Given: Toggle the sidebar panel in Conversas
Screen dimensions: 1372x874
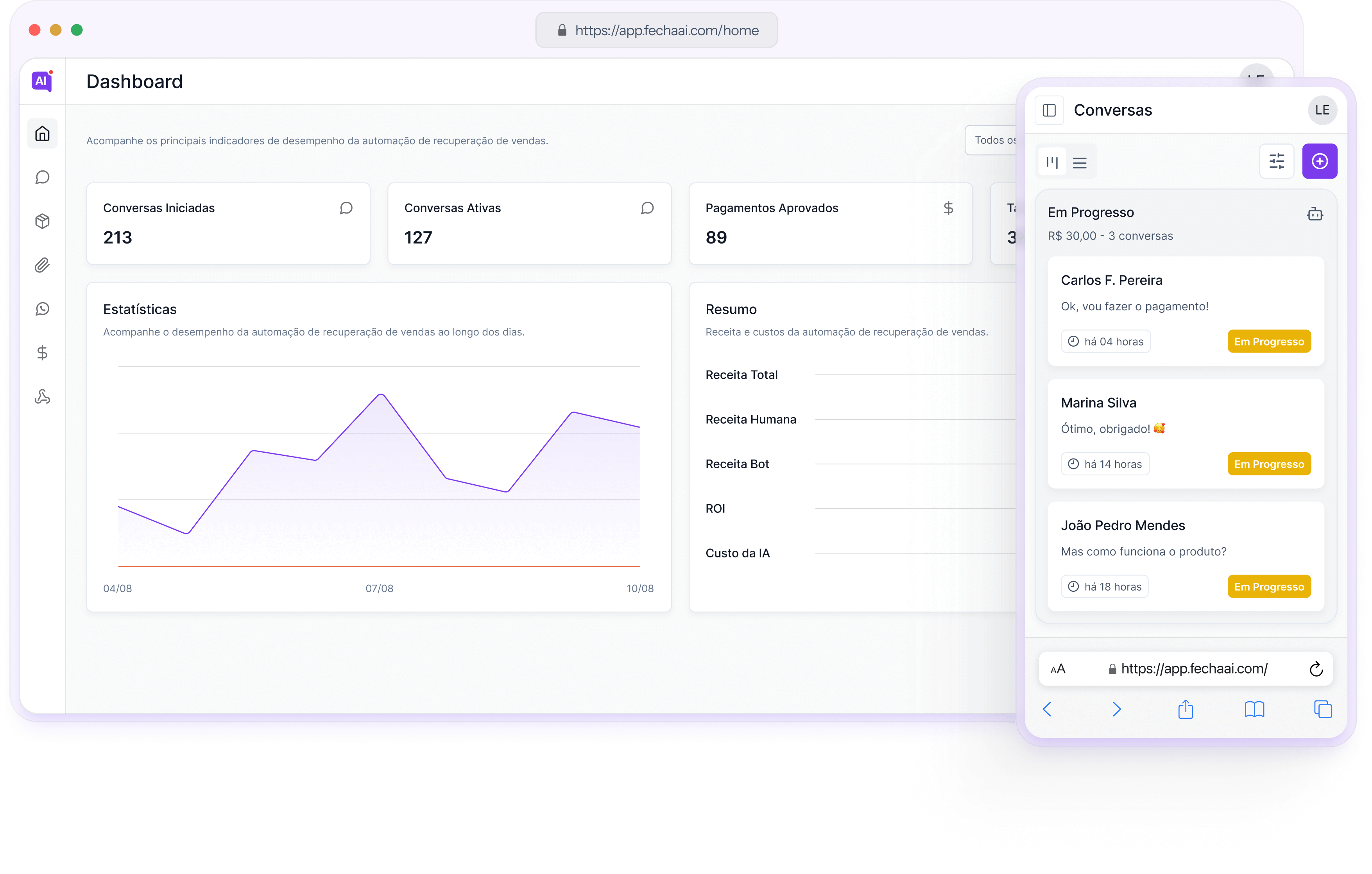Looking at the screenshot, I should tap(1049, 110).
